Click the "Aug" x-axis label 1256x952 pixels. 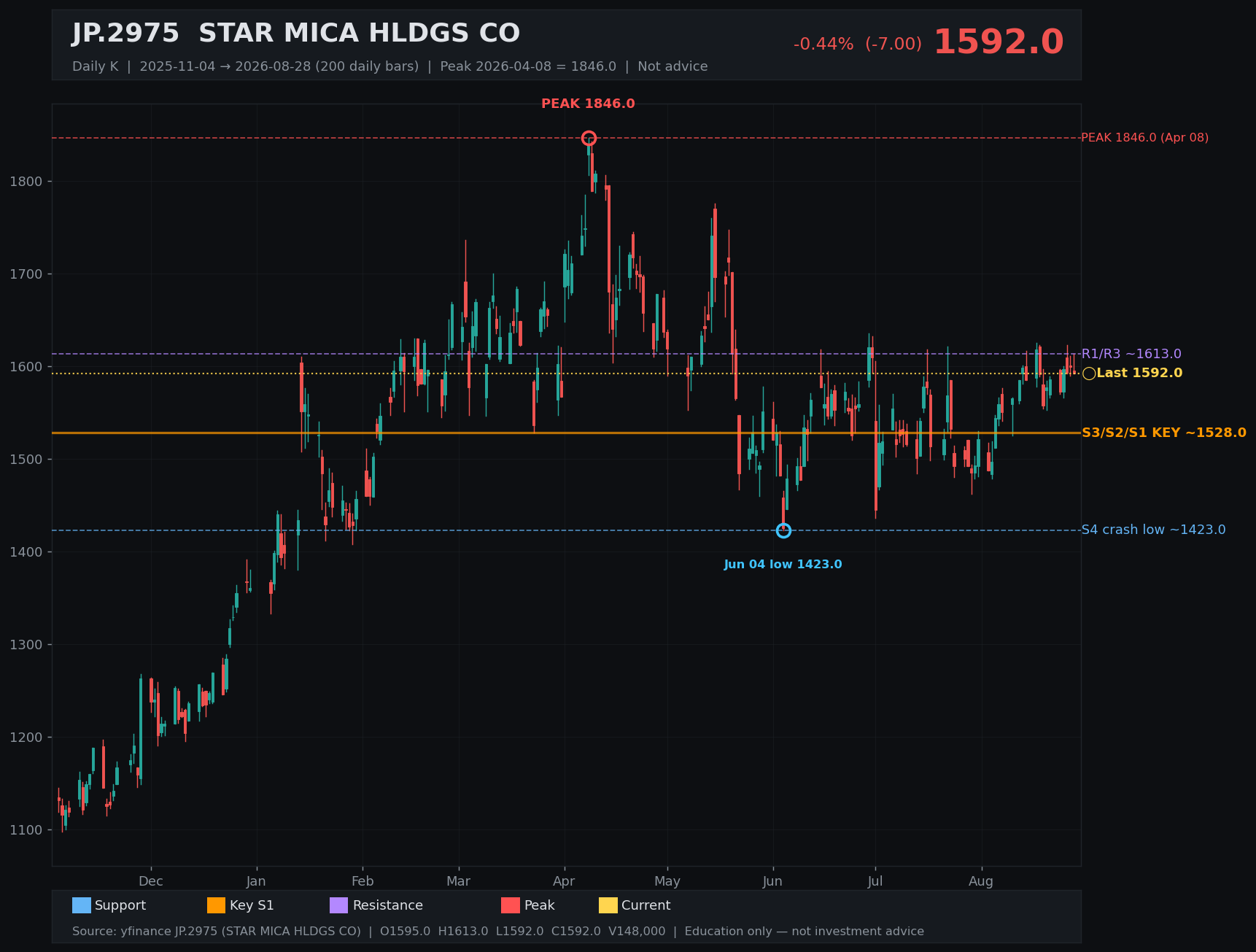tap(981, 881)
